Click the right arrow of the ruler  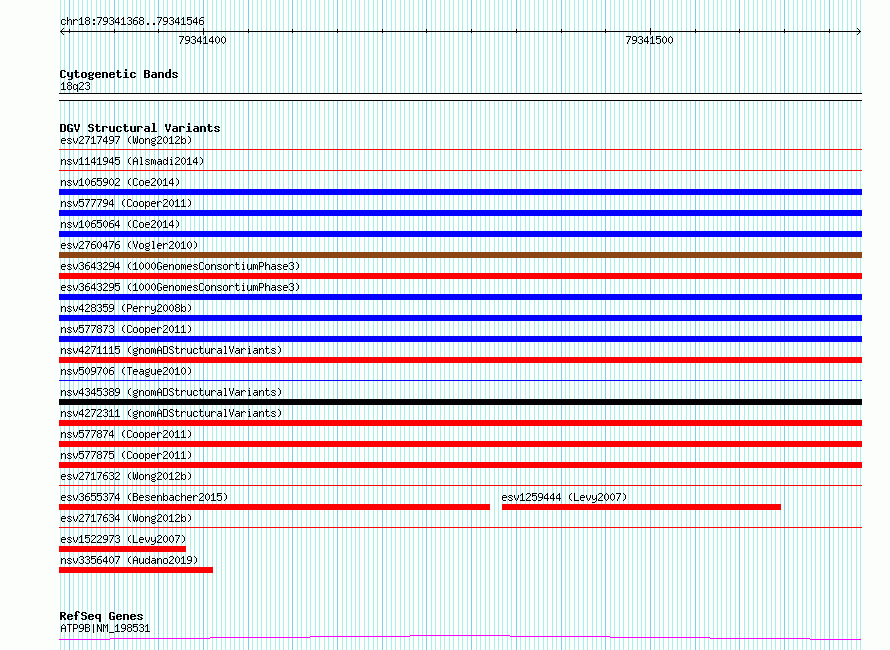tap(859, 32)
